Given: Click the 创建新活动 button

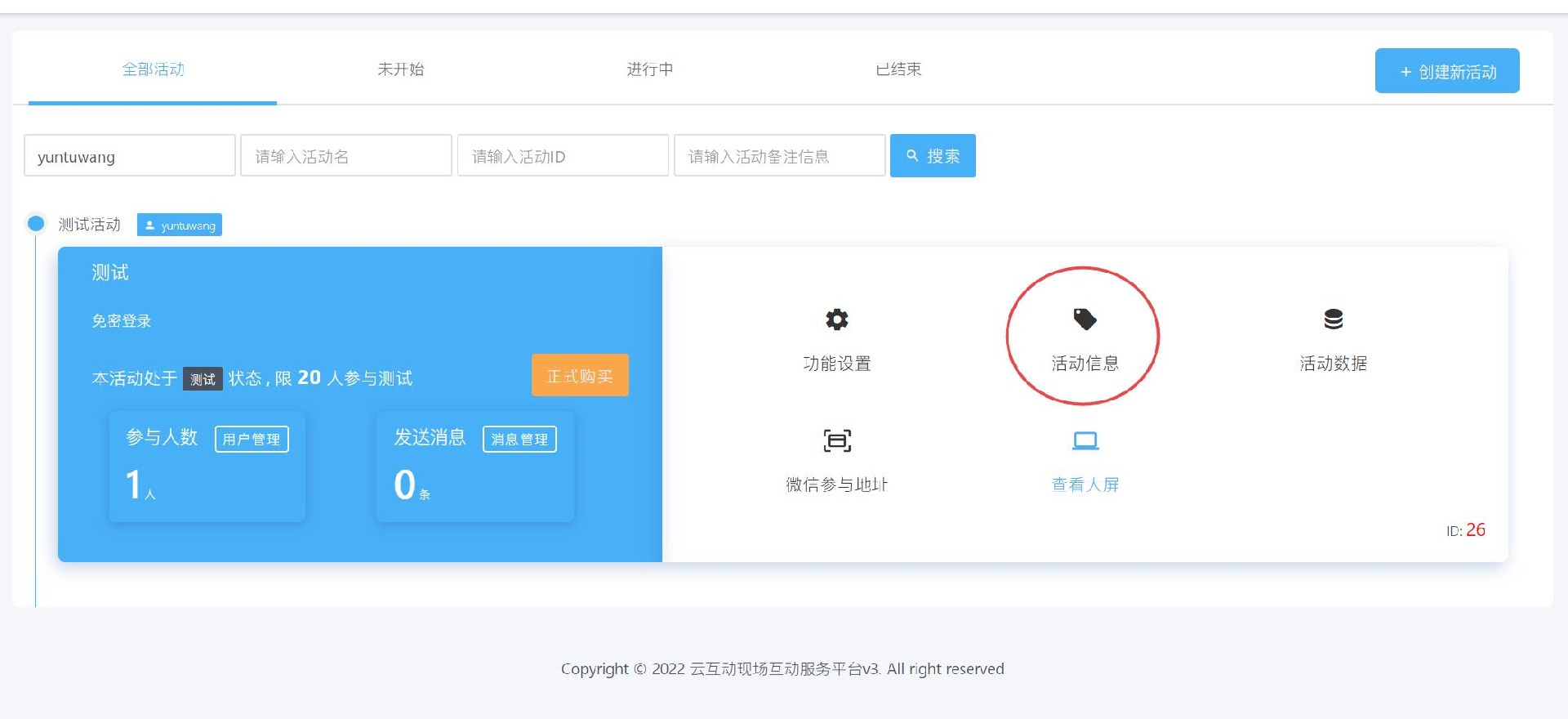Looking at the screenshot, I should 1446,71.
